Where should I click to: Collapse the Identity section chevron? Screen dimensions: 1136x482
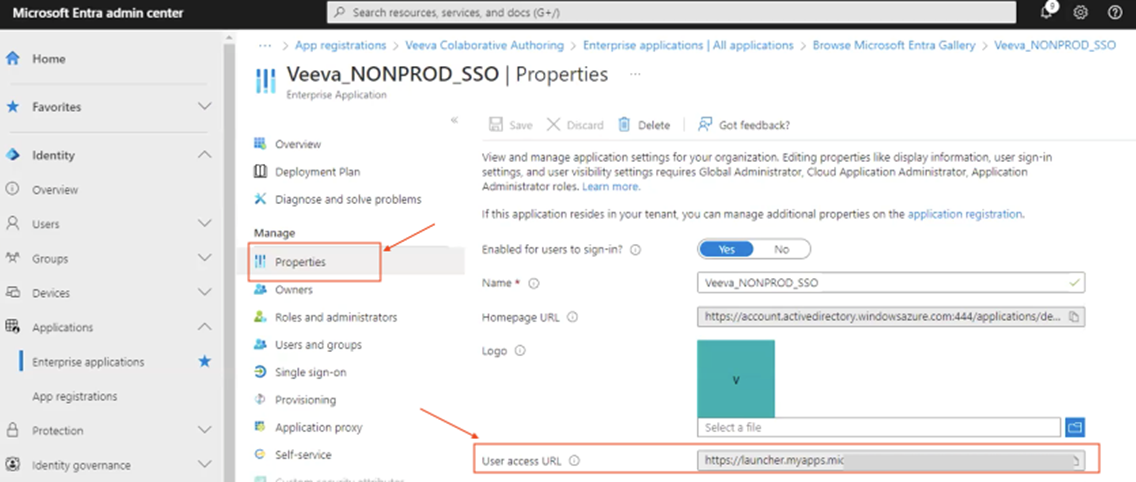(x=205, y=155)
